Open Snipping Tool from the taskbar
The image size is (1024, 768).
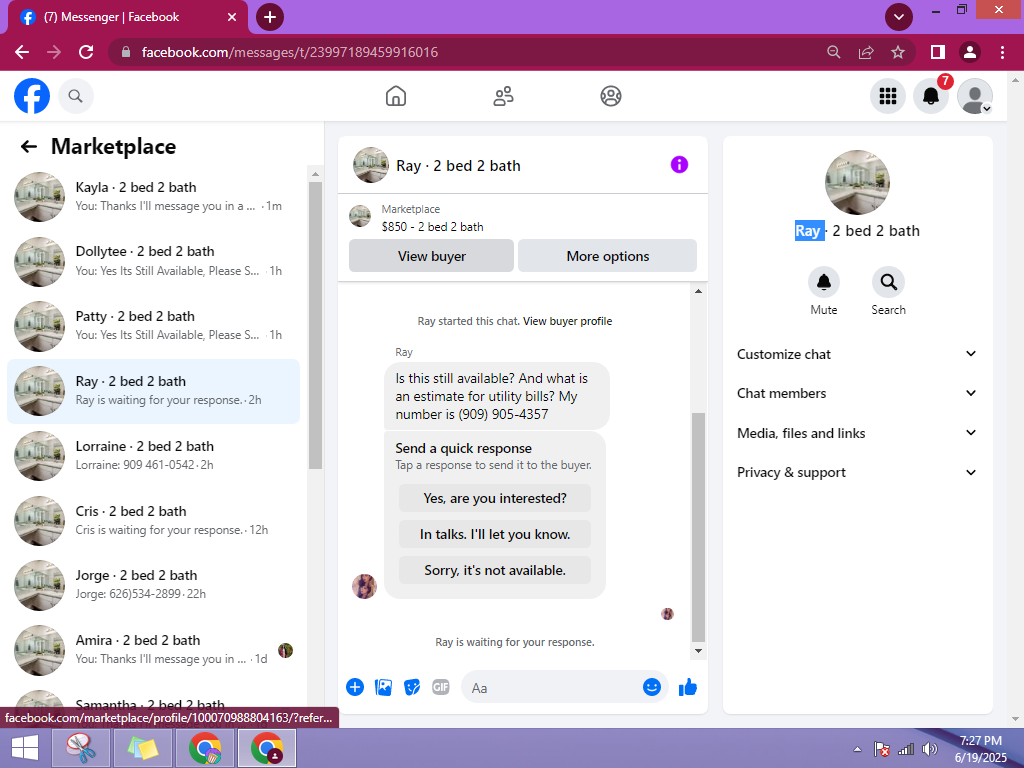pos(80,748)
